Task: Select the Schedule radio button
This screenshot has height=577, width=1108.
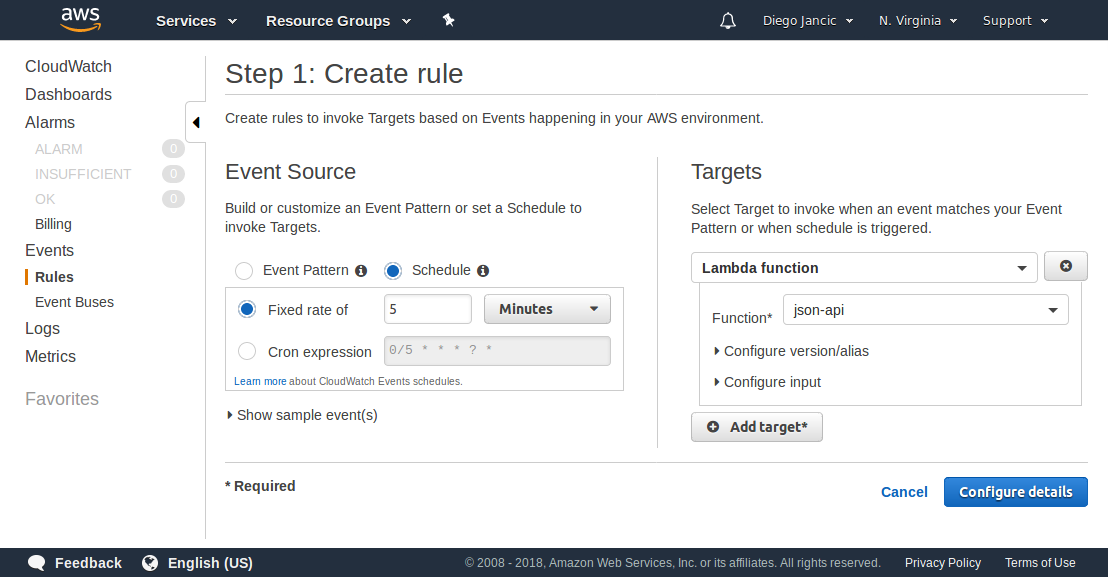Action: point(393,271)
